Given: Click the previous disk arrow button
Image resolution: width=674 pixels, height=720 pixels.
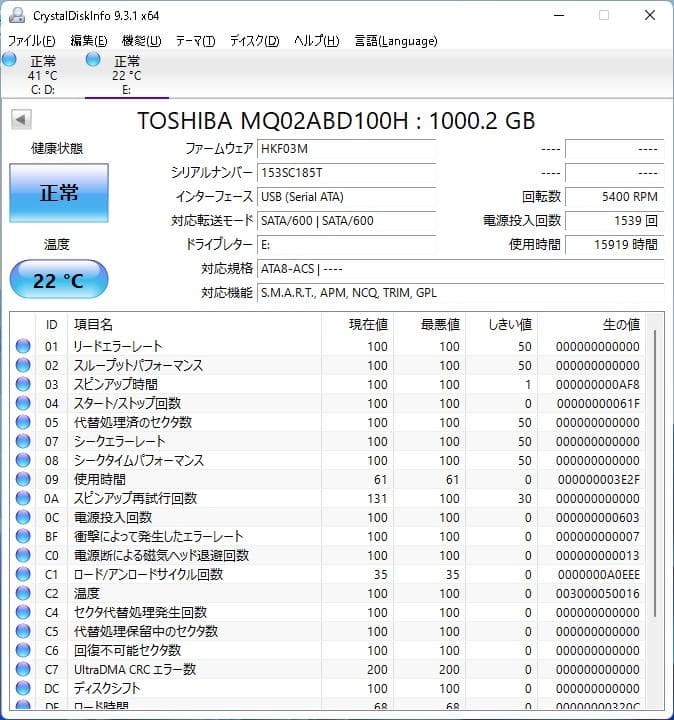Looking at the screenshot, I should pyautogui.click(x=21, y=120).
